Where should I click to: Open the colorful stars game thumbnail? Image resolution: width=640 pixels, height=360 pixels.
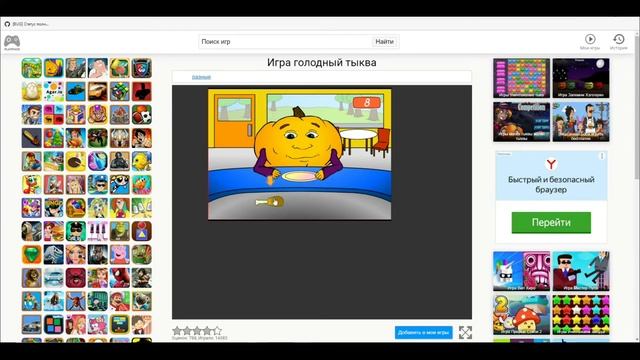pos(581,315)
